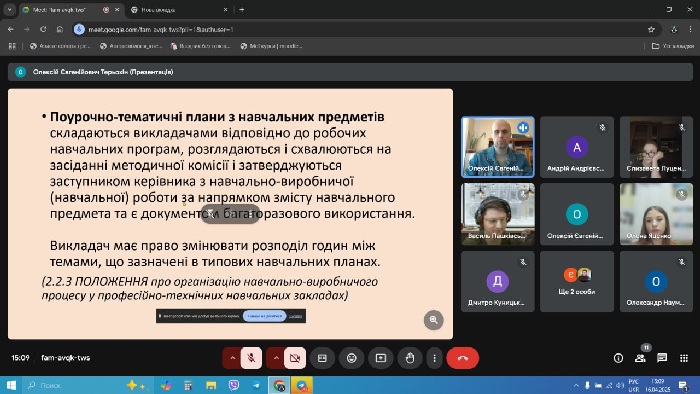
Task: Click the meet.google.com address bar
Action: click(x=357, y=29)
